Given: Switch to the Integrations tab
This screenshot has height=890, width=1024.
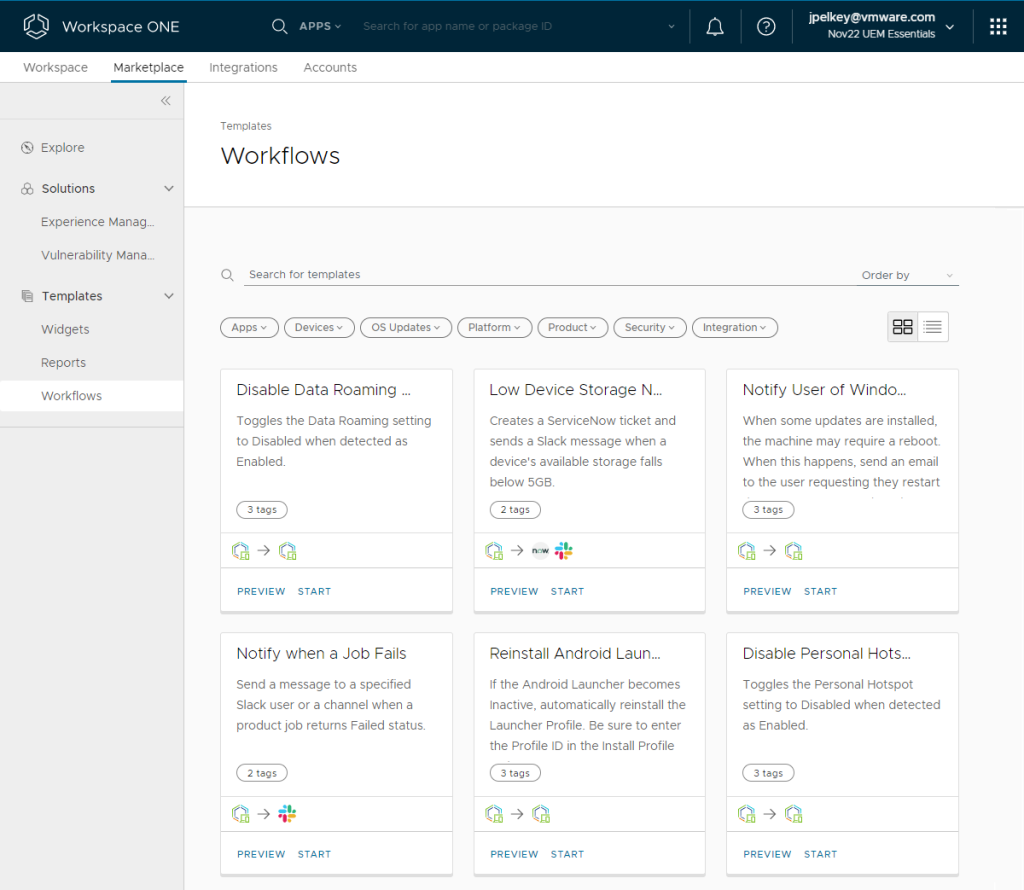Looking at the screenshot, I should point(243,68).
